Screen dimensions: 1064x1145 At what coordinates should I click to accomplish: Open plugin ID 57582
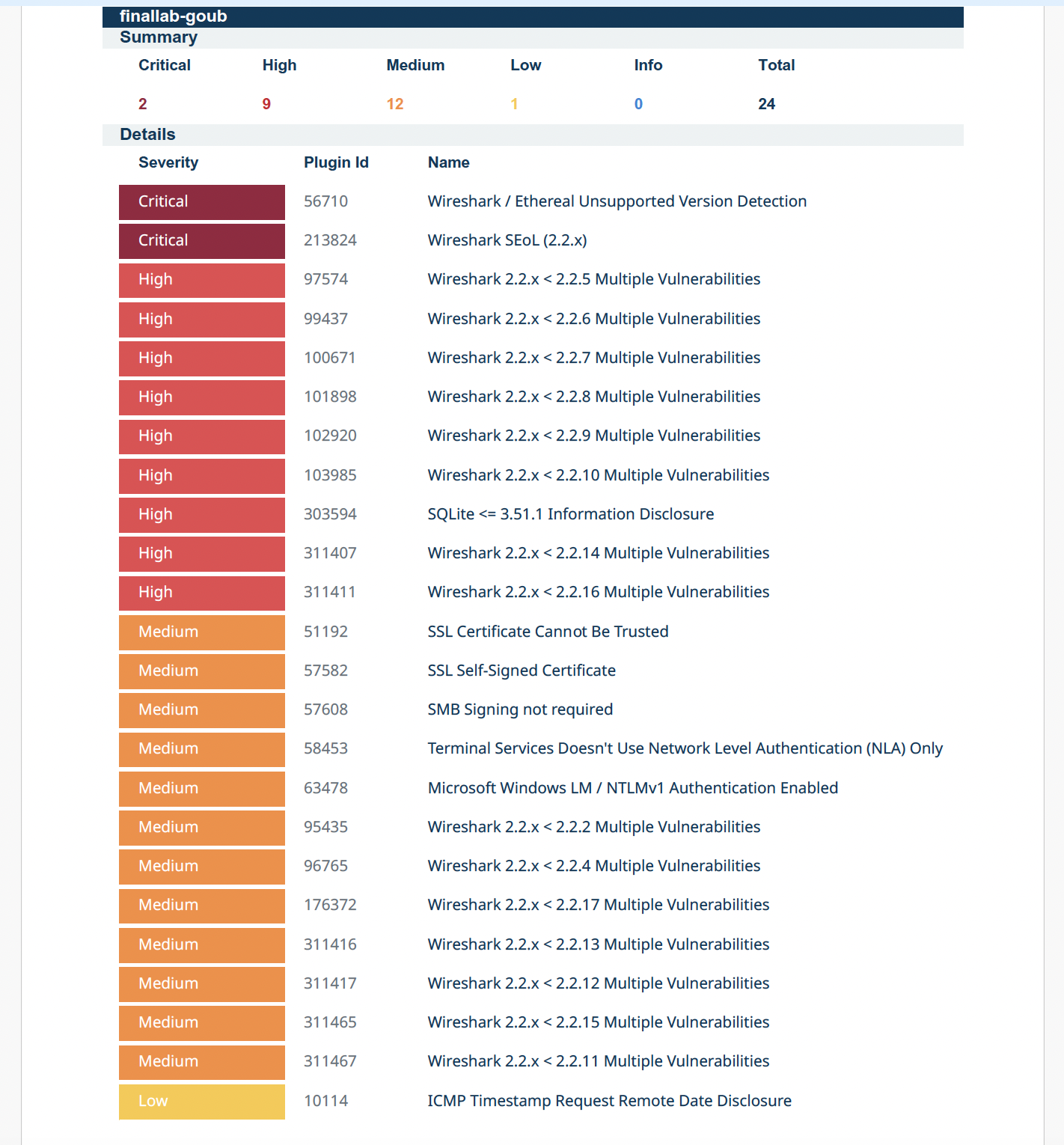pos(326,671)
